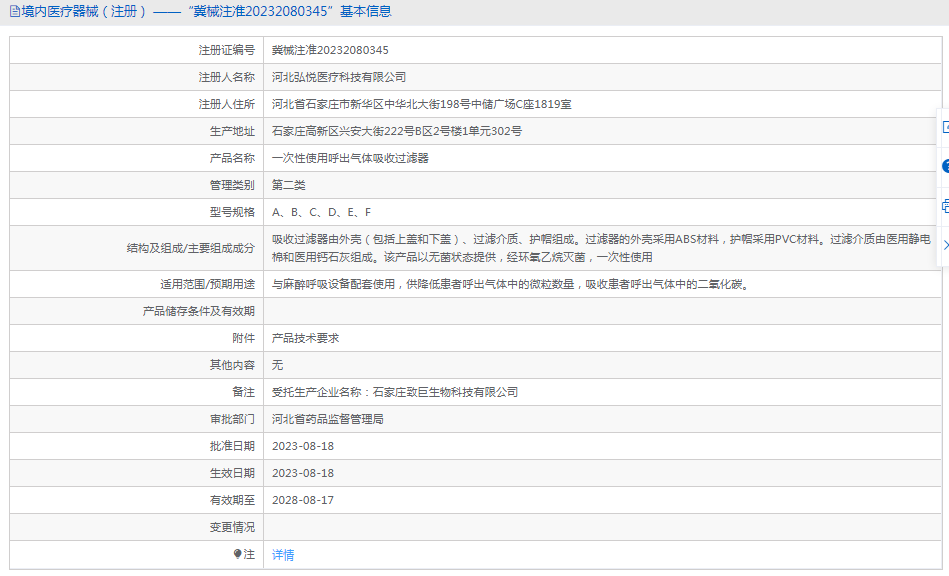
Task: Click the 型号规格 row label
Action: tap(232, 212)
